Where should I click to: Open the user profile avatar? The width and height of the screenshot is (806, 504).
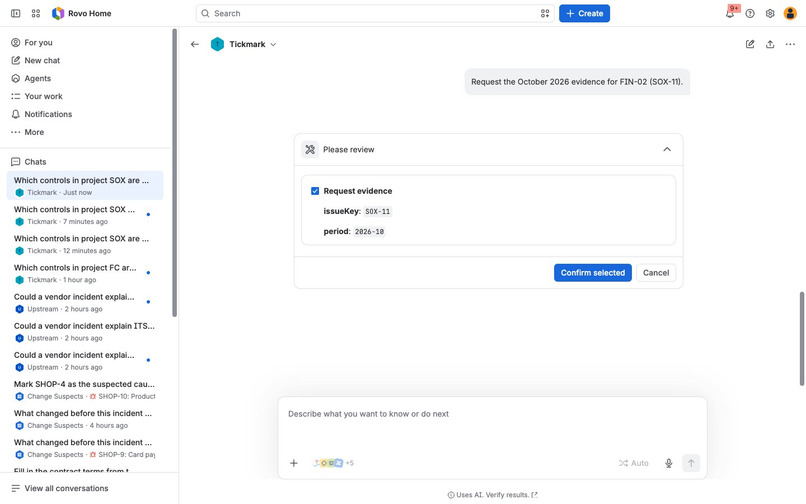tap(790, 13)
